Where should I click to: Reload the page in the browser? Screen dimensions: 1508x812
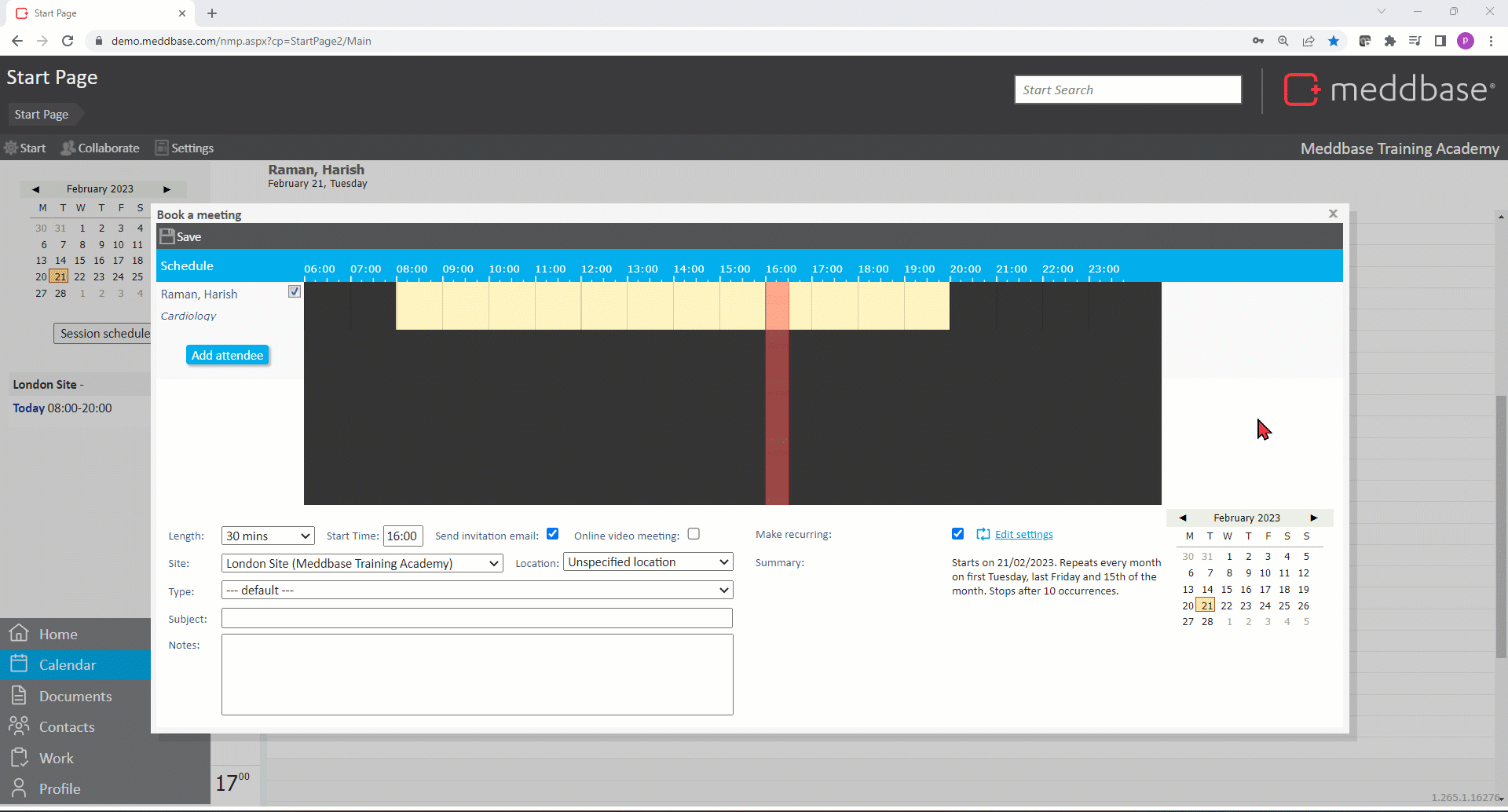[x=68, y=41]
